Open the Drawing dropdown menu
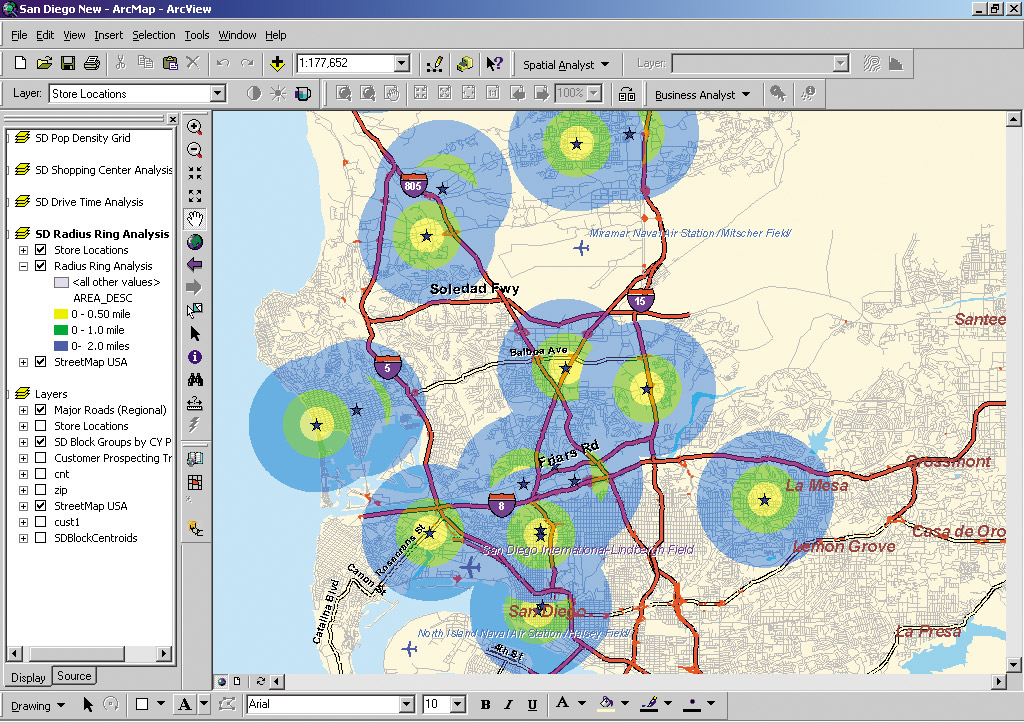This screenshot has height=723, width=1024. 38,705
